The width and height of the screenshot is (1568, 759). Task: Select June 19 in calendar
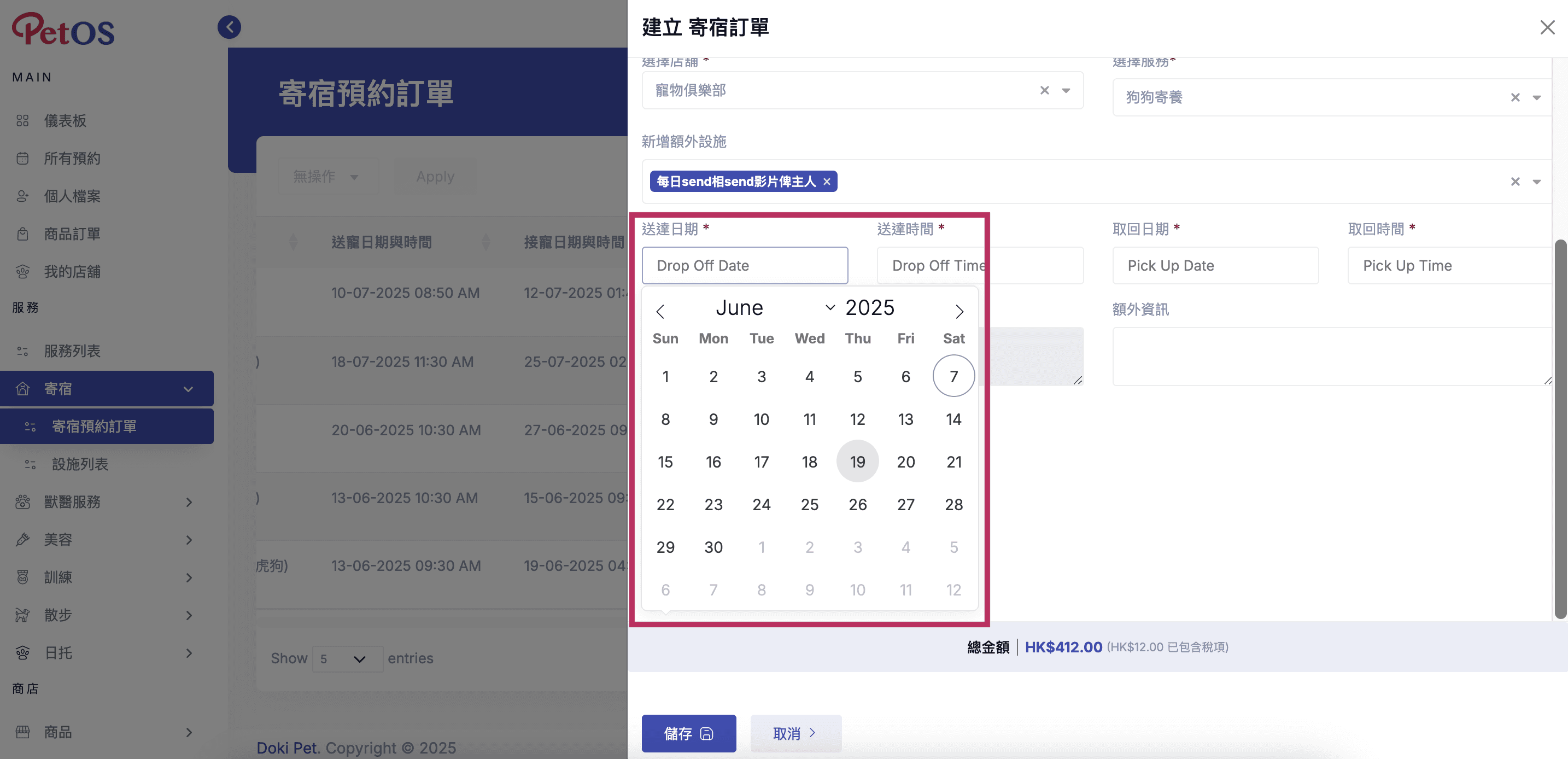[x=857, y=462]
